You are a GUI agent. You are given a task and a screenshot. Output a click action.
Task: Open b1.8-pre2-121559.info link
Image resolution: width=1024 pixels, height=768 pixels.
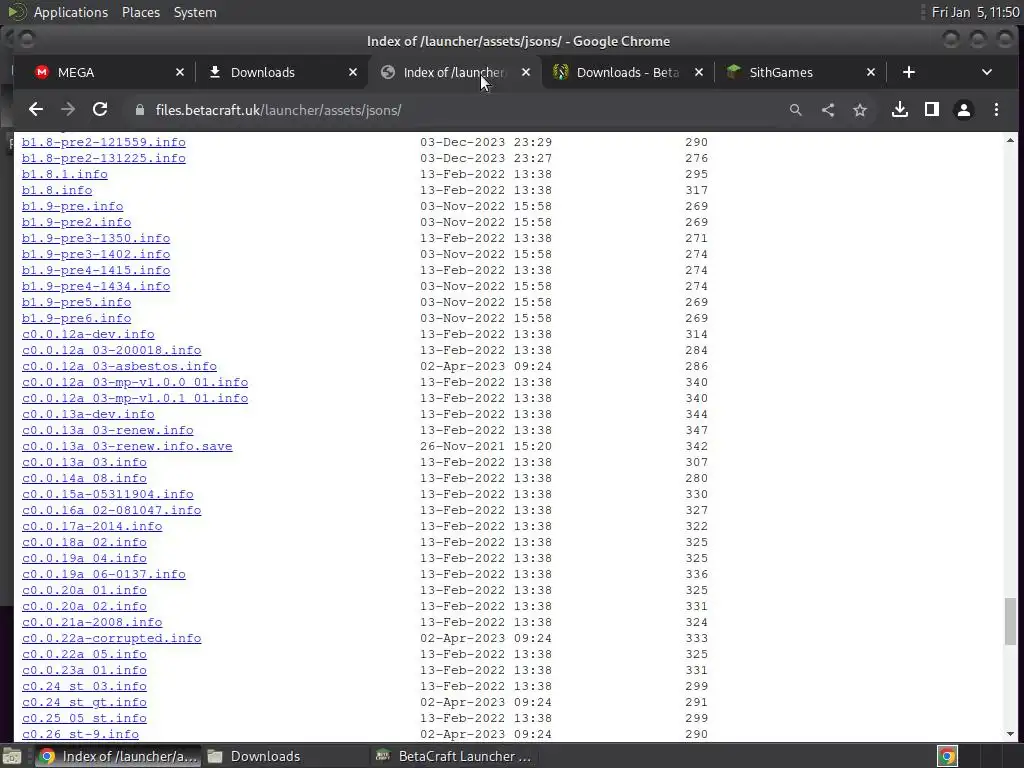pyautogui.click(x=104, y=142)
